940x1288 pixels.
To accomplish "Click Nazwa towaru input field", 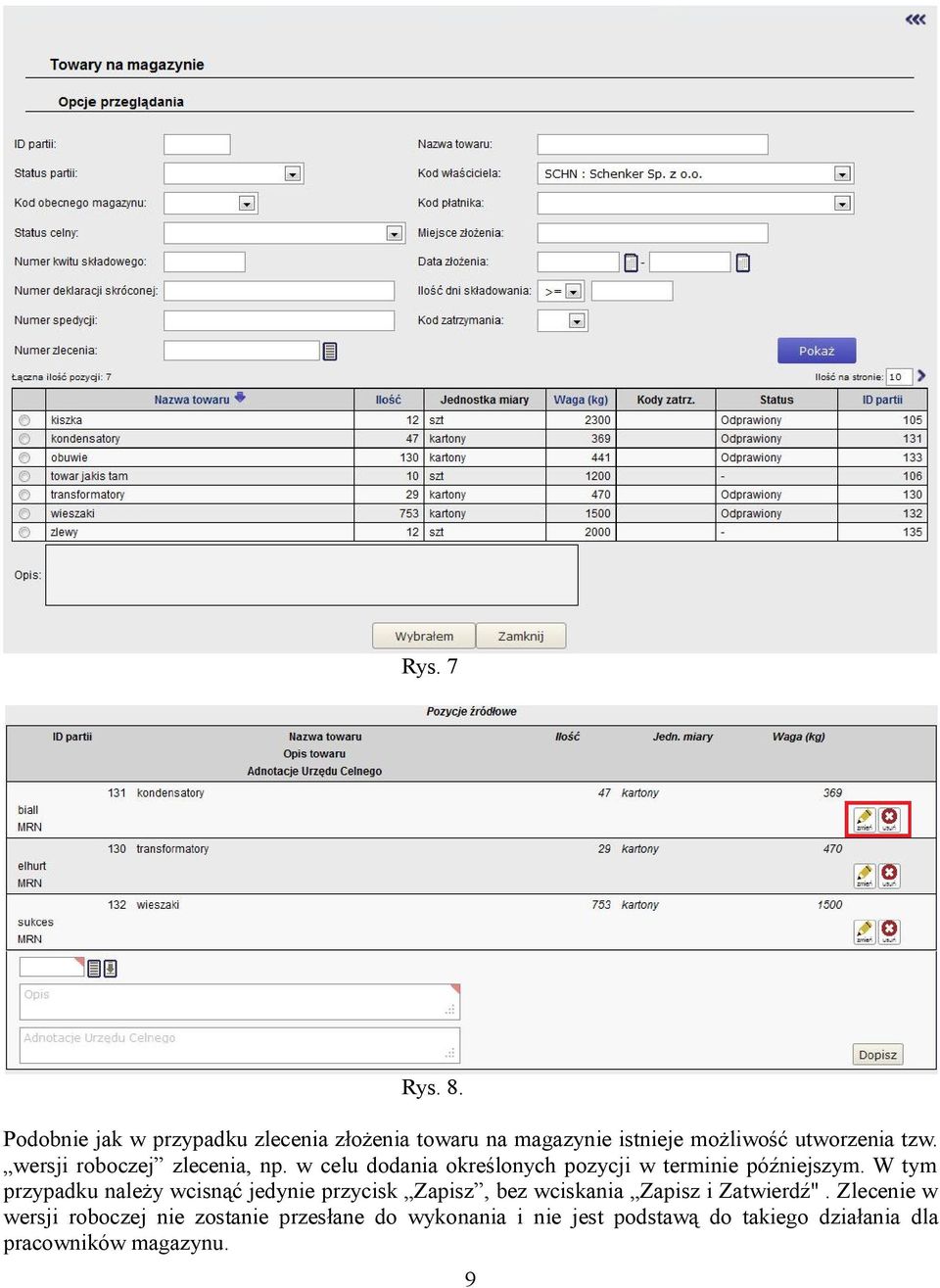I will [652, 144].
